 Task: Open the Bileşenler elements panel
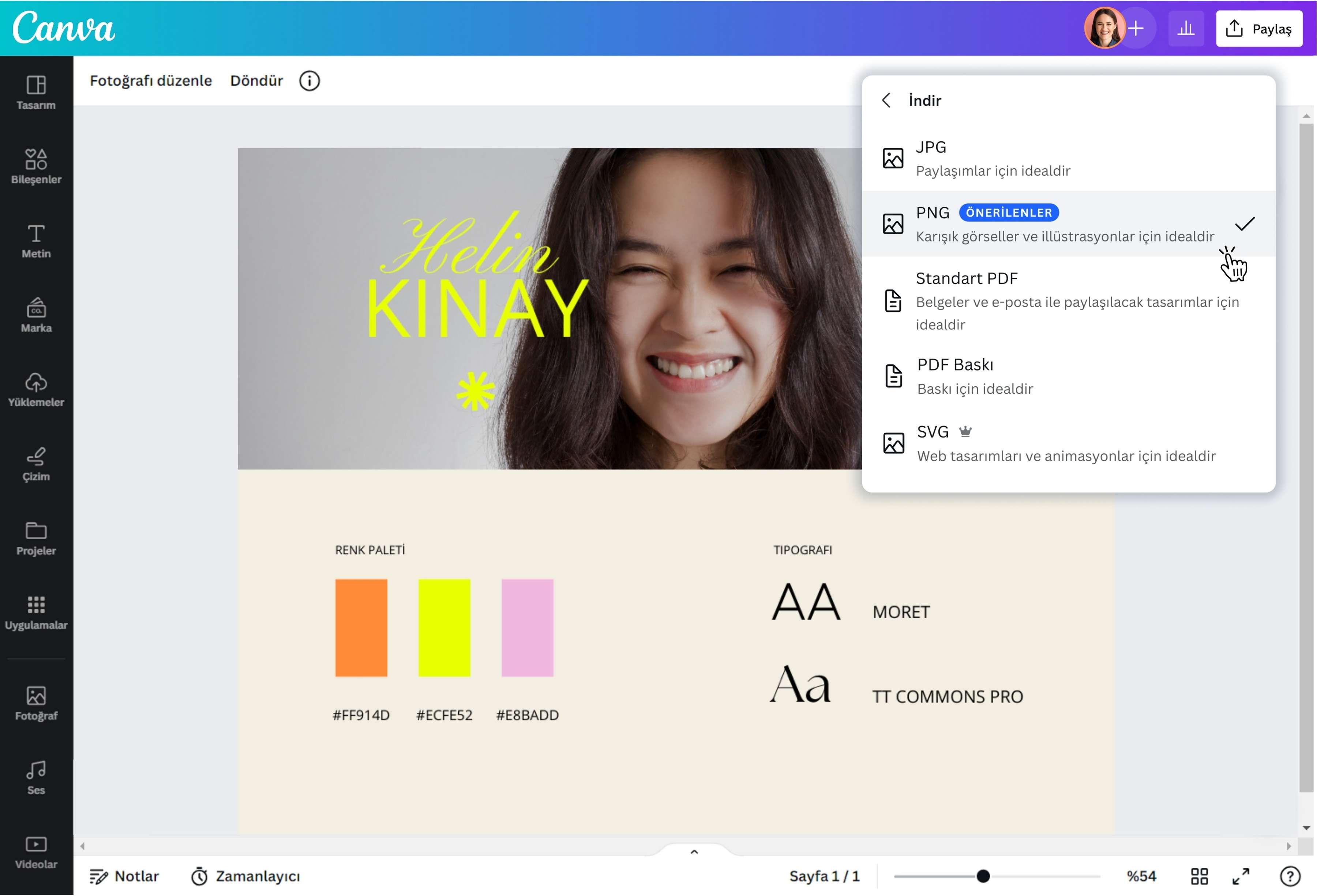(x=36, y=166)
